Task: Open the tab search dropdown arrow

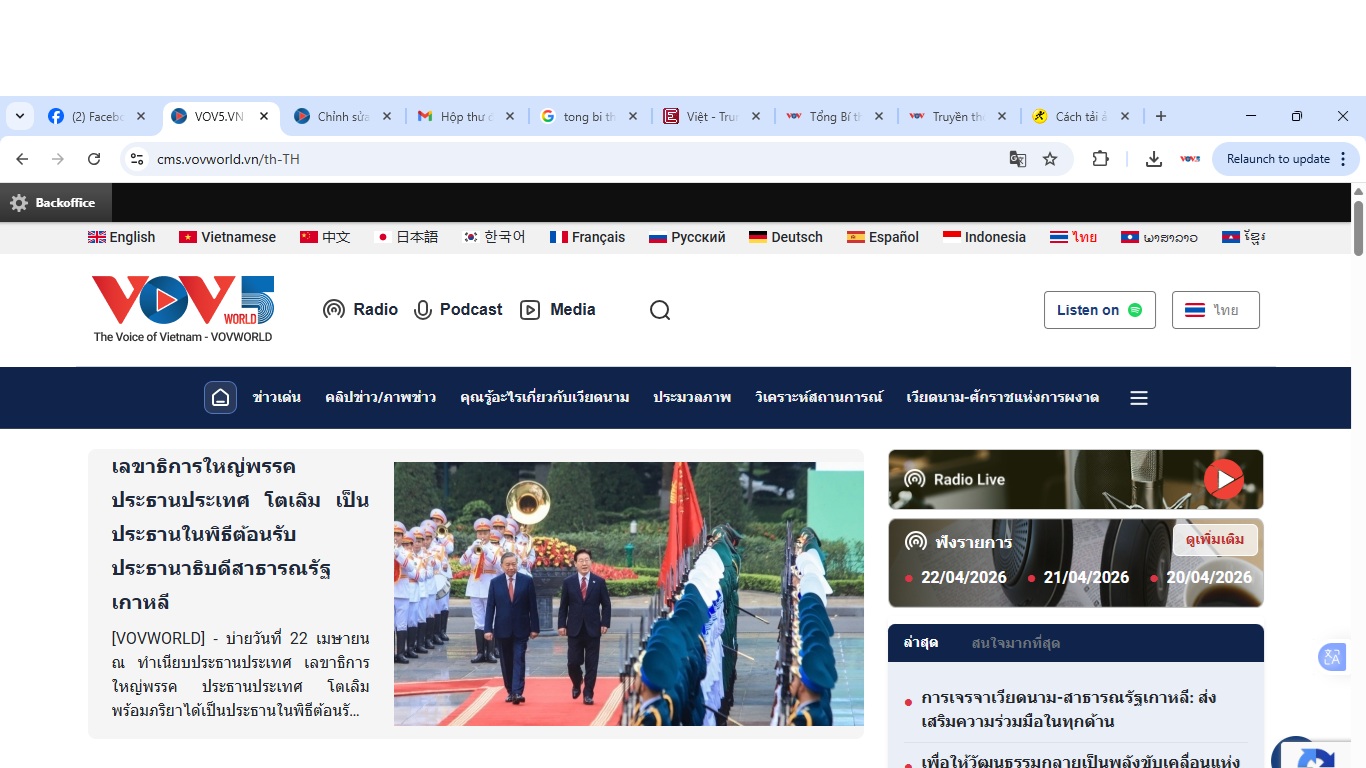Action: [x=19, y=116]
